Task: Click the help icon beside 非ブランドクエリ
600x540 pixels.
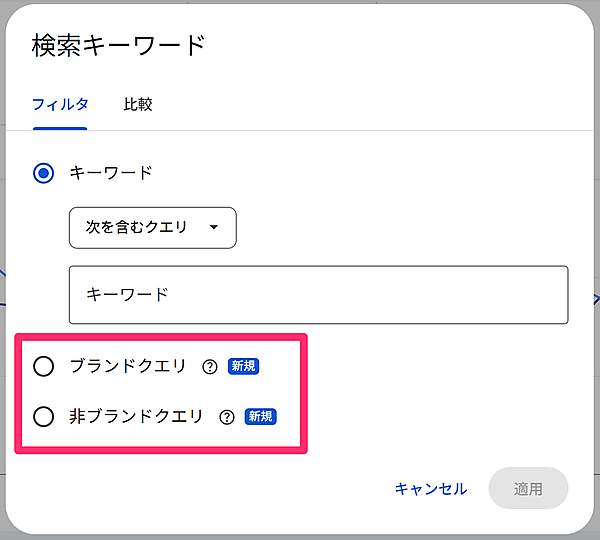Action: point(227,417)
